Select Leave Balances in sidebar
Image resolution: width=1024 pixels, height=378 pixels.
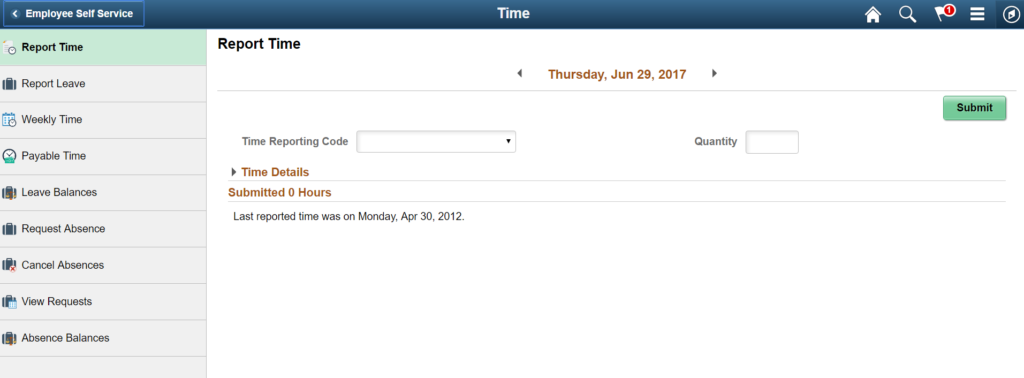(x=103, y=193)
